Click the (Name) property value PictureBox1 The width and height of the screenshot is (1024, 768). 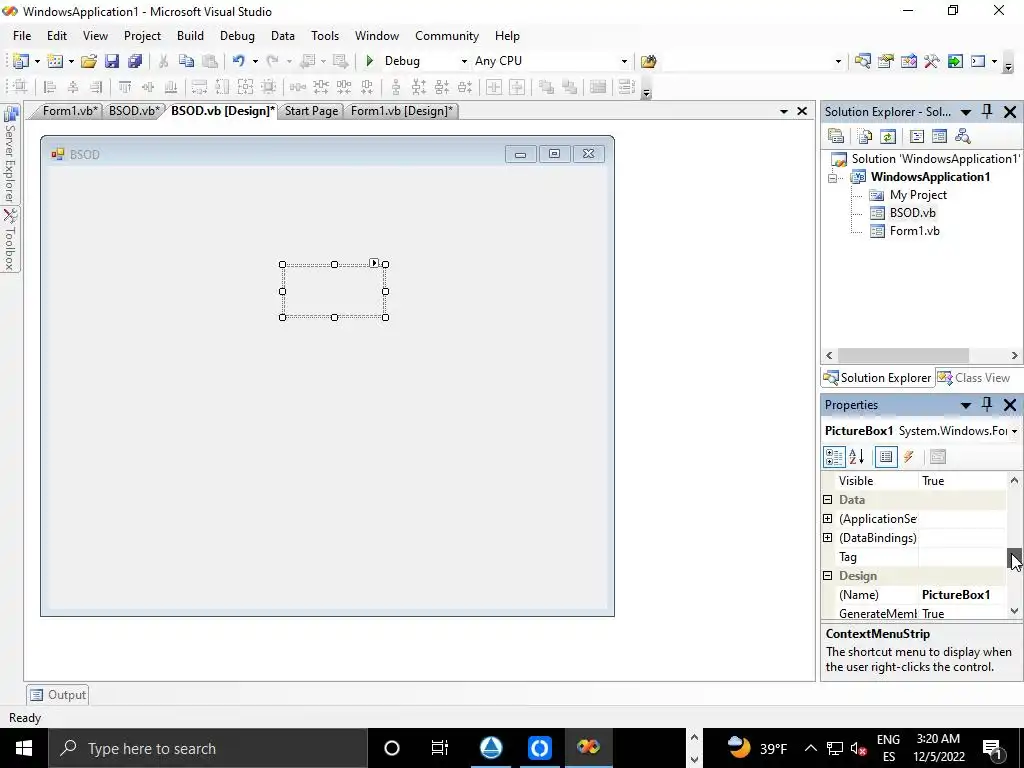[961, 595]
